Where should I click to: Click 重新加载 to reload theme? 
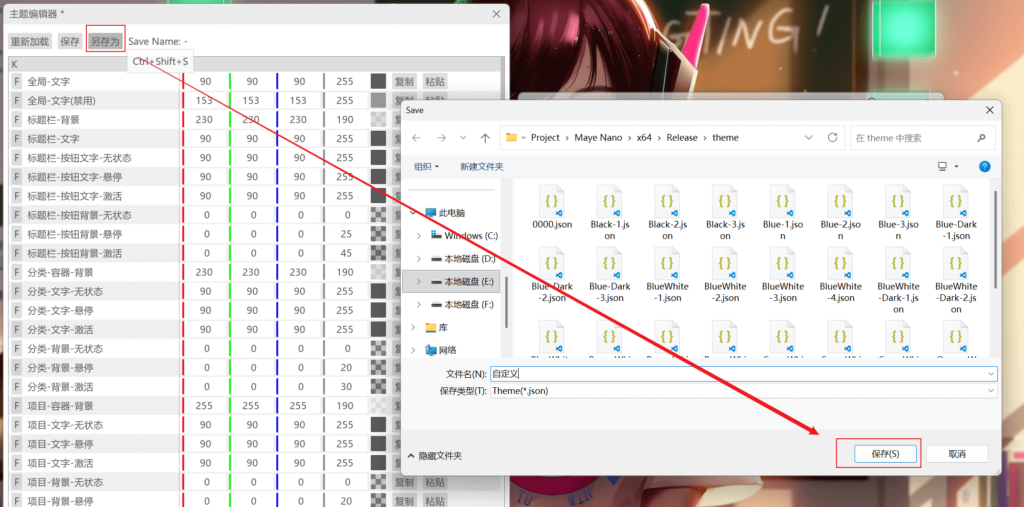coord(30,42)
